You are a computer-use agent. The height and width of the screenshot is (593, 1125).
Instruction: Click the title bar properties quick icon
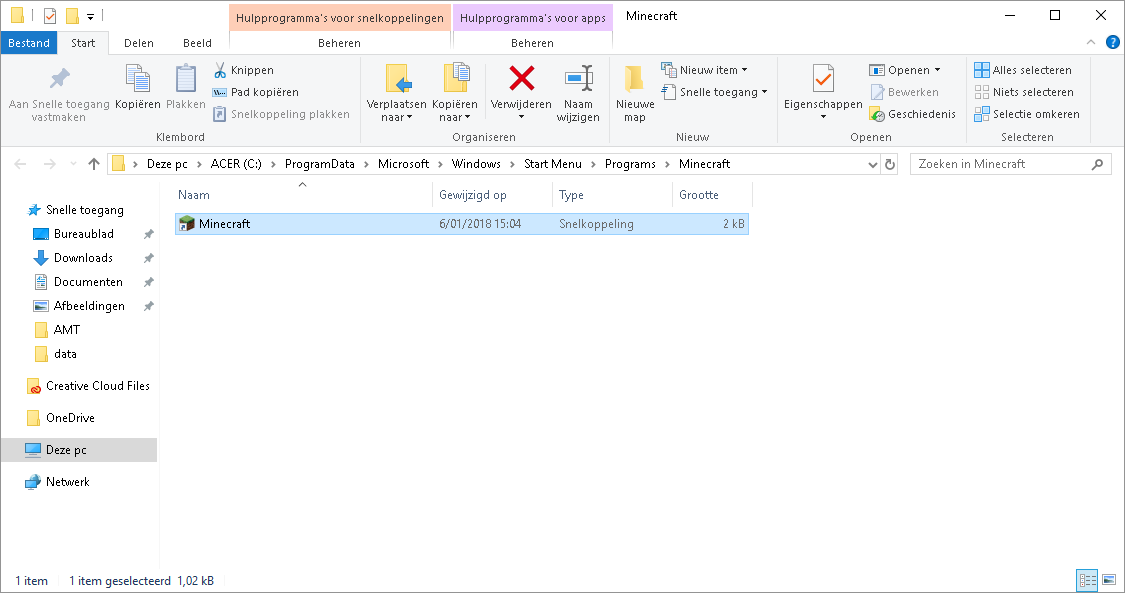pos(50,15)
